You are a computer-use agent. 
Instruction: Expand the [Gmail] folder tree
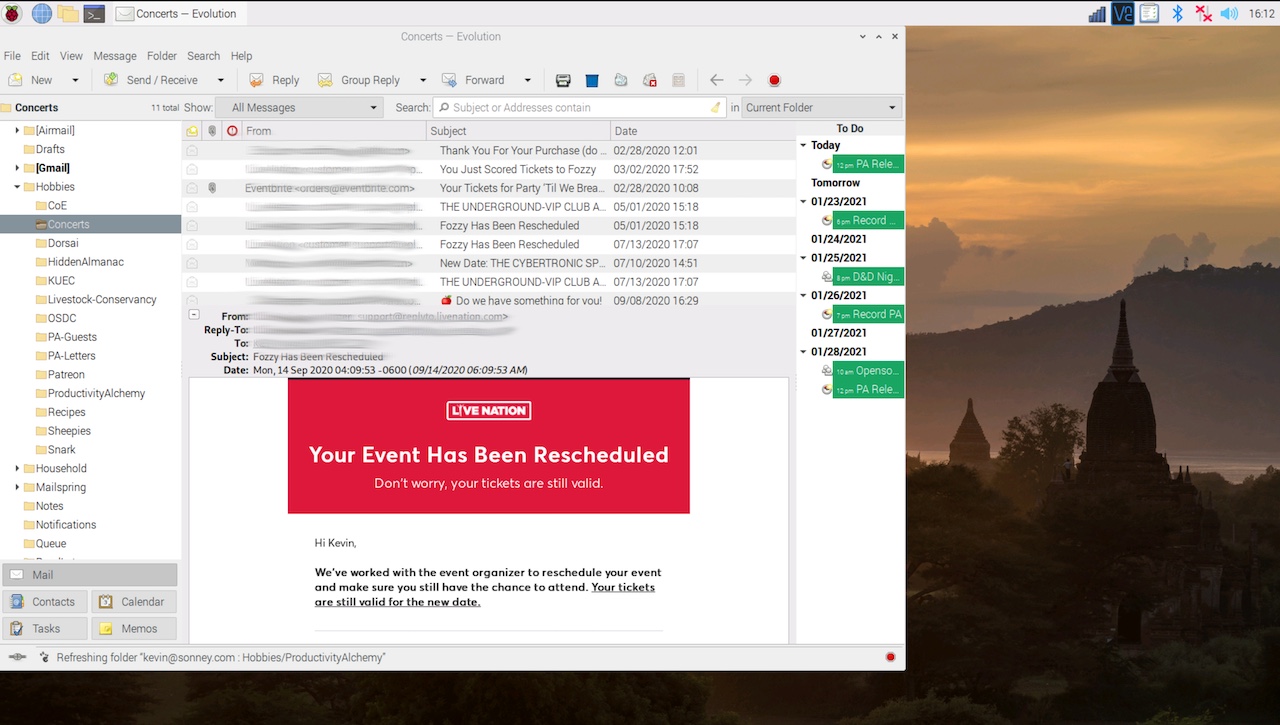coord(17,167)
